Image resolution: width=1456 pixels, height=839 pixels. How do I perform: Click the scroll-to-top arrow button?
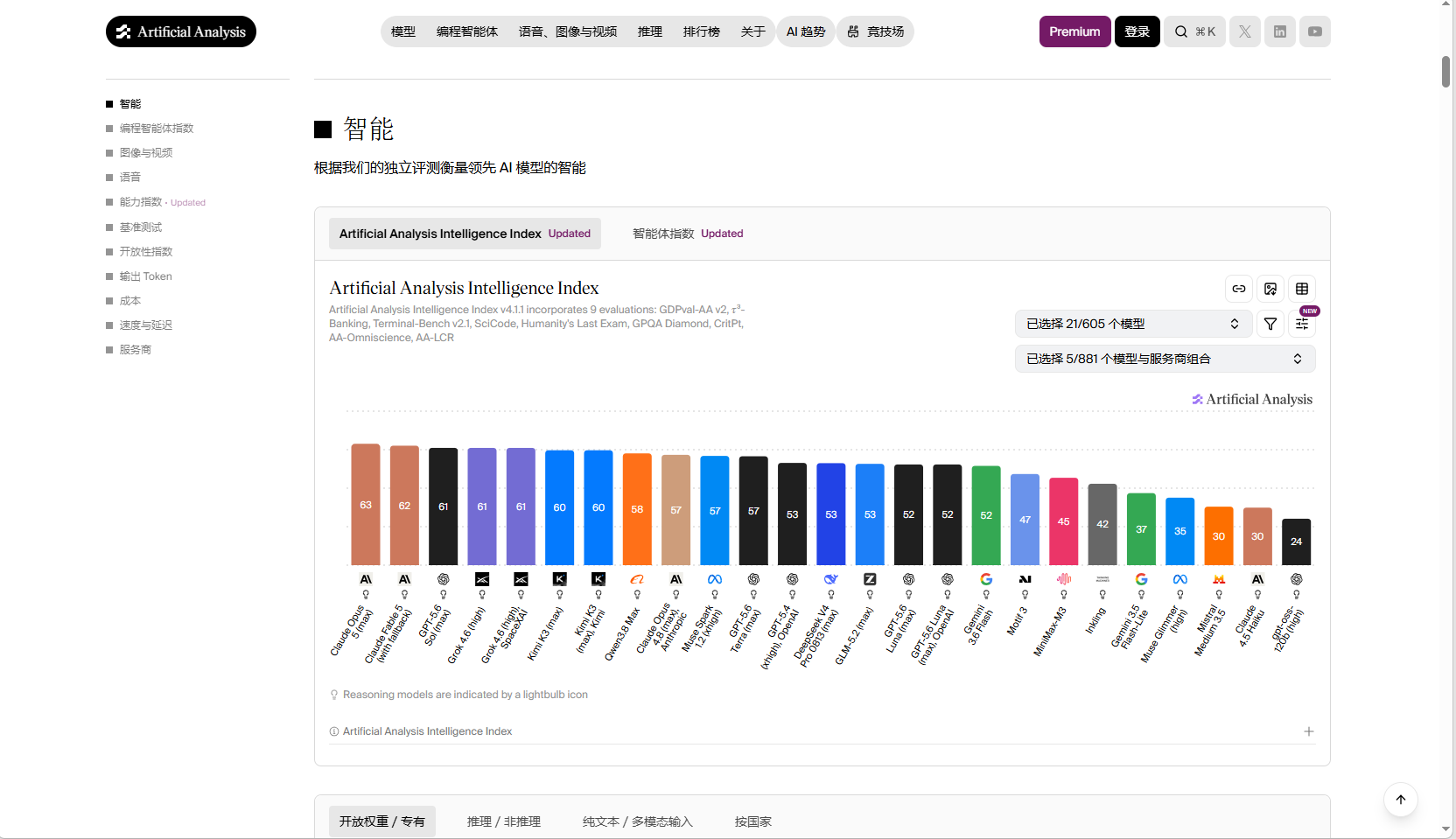tap(1401, 800)
